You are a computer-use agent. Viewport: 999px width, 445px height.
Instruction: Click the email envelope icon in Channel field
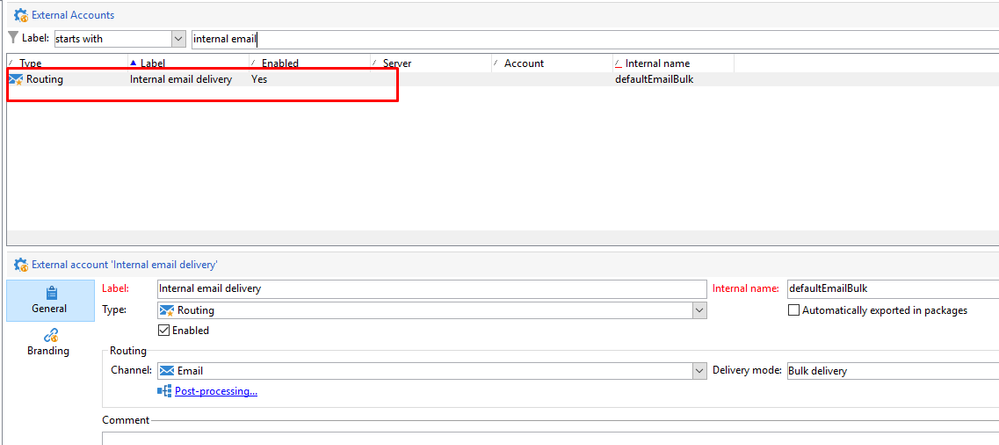point(167,371)
